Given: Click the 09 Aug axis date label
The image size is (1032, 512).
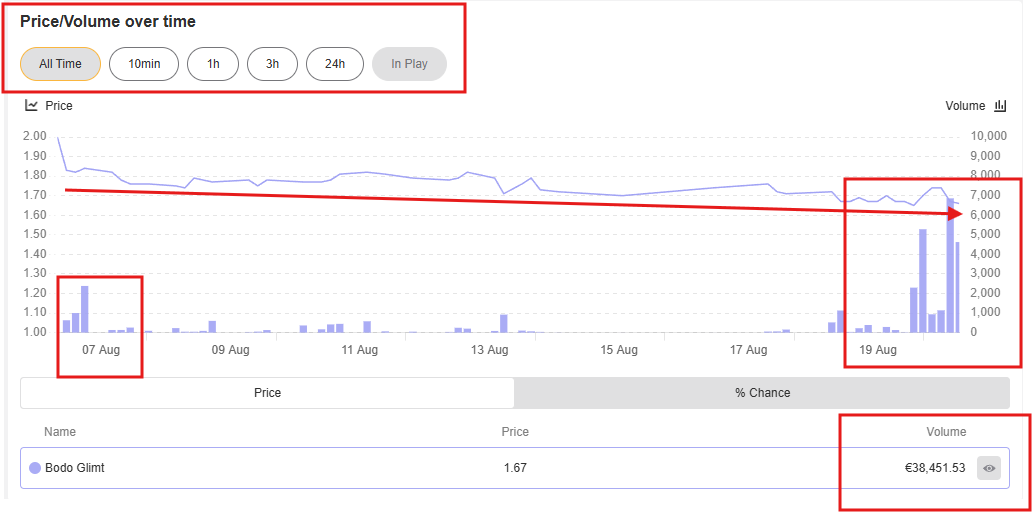Looking at the screenshot, I should (x=230, y=350).
